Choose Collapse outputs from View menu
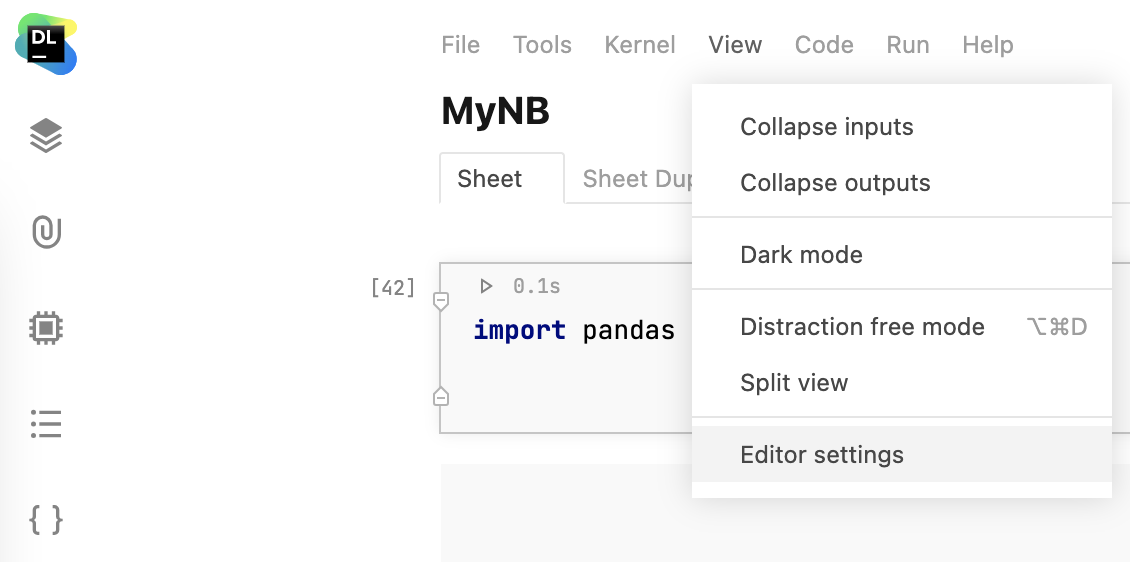The width and height of the screenshot is (1130, 562). 835,183
